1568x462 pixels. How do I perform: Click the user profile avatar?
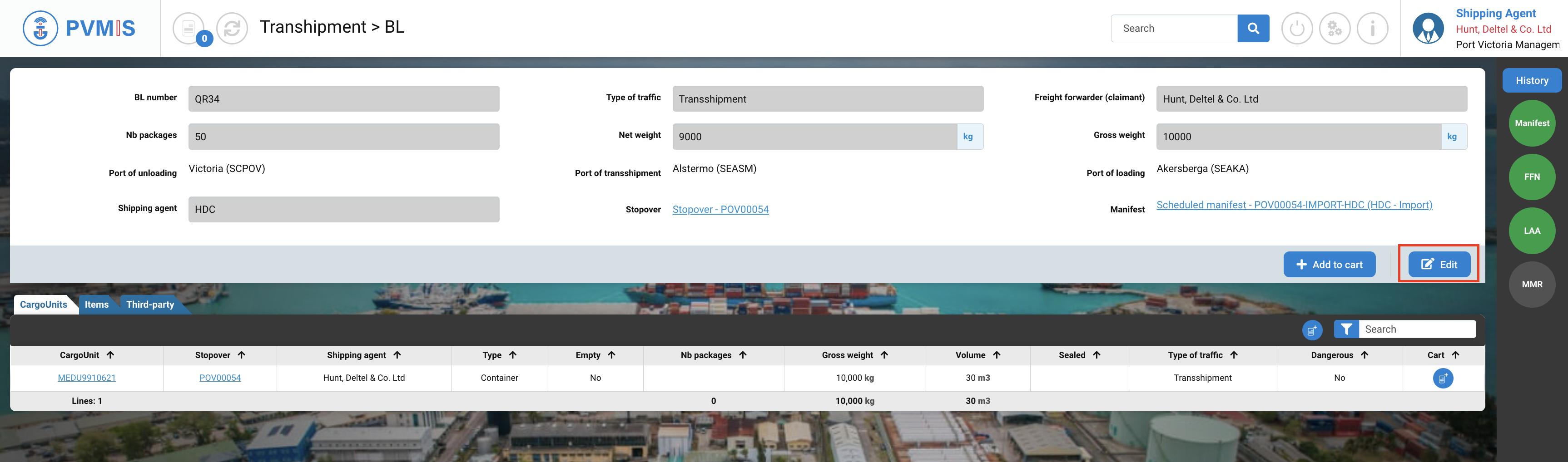1428,28
